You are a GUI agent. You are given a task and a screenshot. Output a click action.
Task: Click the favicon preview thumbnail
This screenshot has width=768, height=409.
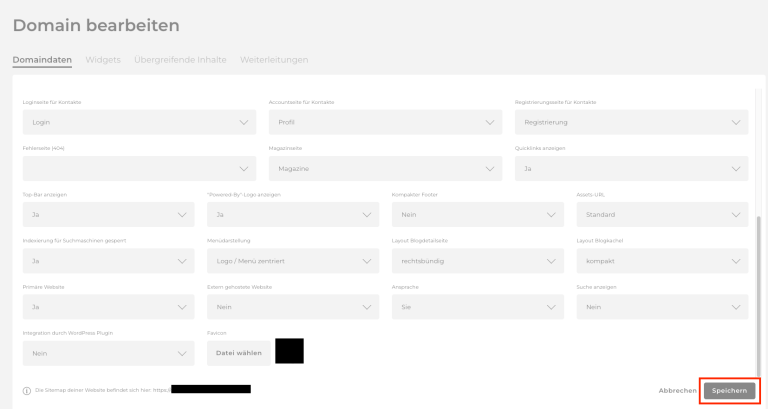(289, 352)
